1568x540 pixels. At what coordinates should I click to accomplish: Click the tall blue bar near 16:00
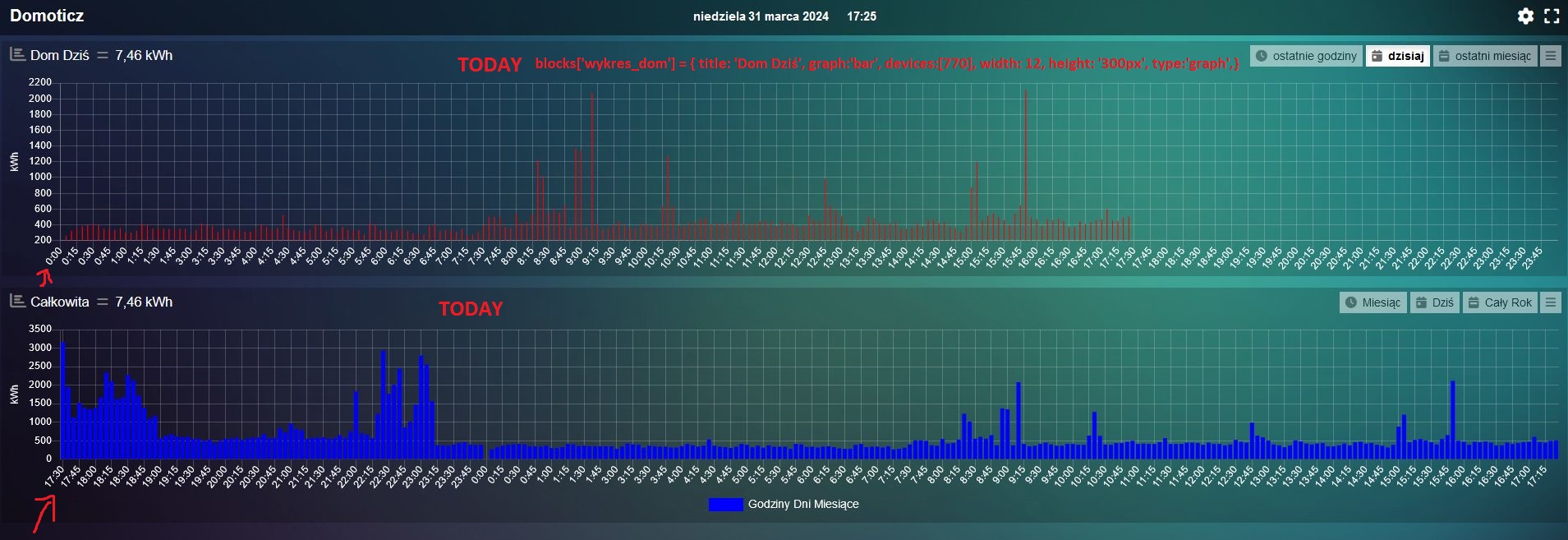[x=1452, y=419]
